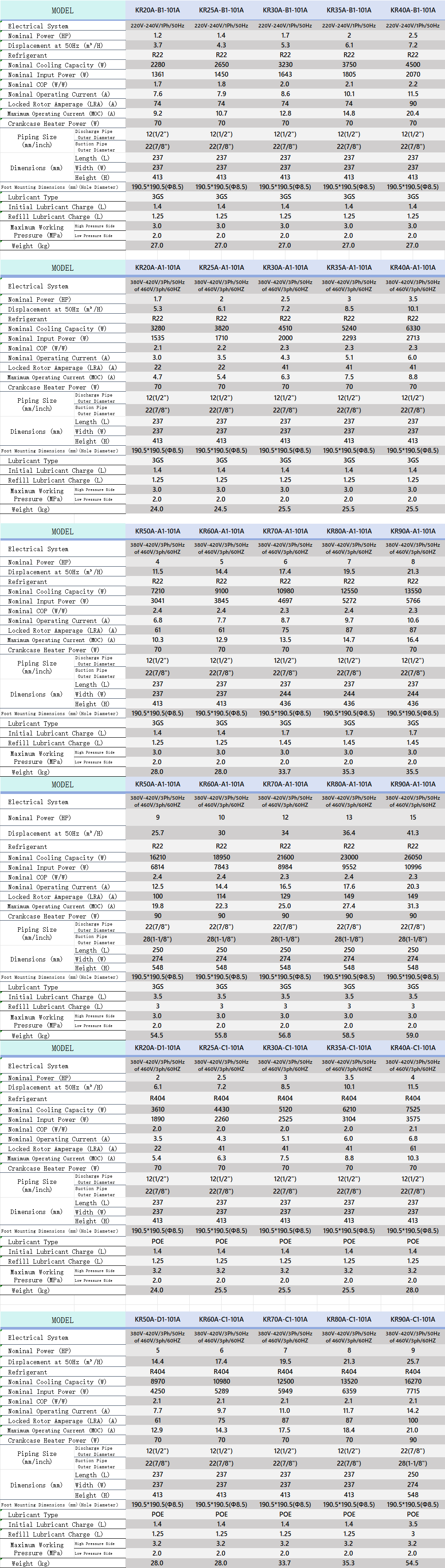The height and width of the screenshot is (1568, 445).
Task: Select the 13550 cooling capacity cell
Action: [413, 591]
